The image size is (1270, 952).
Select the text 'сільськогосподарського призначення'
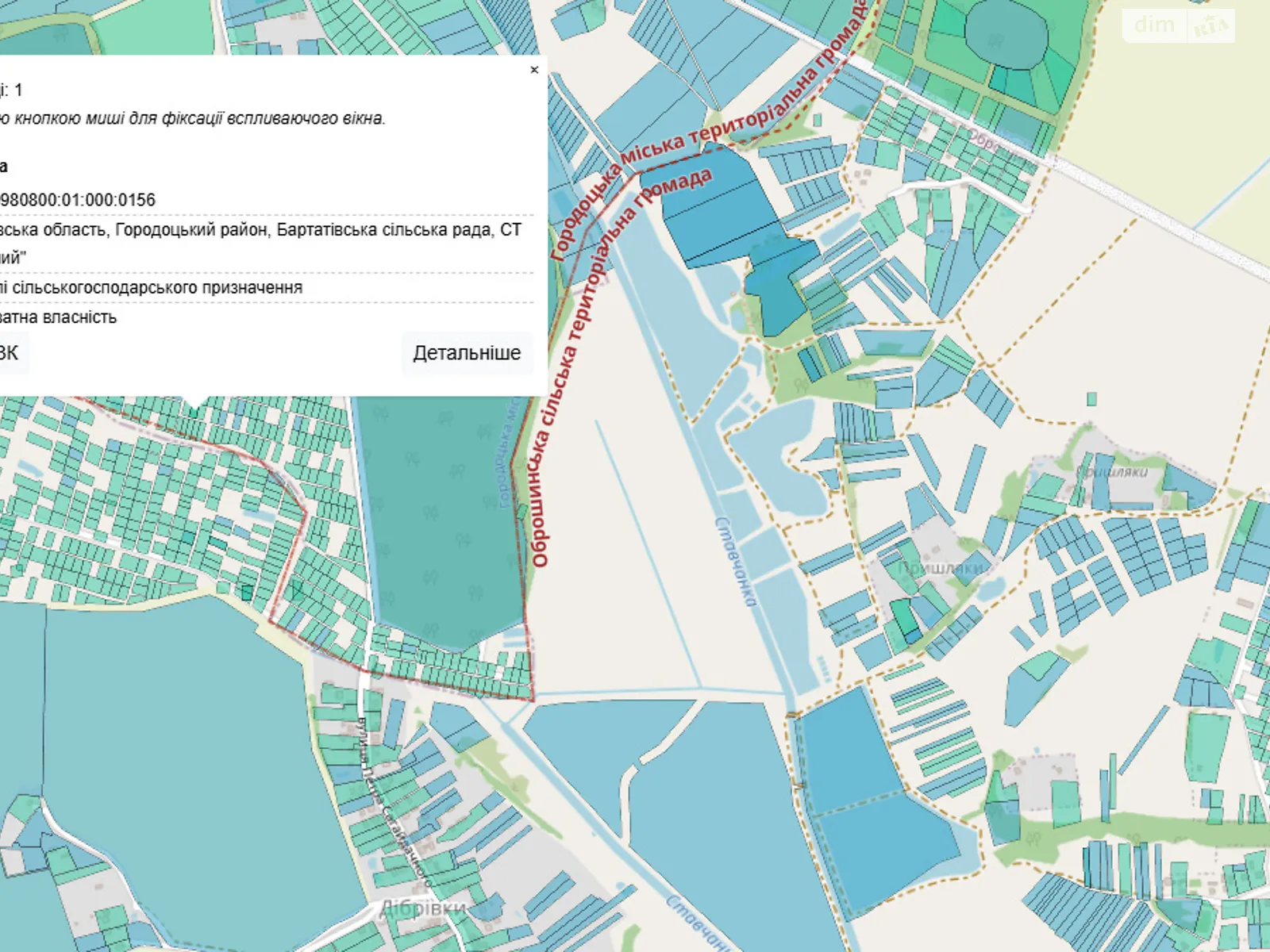click(157, 287)
